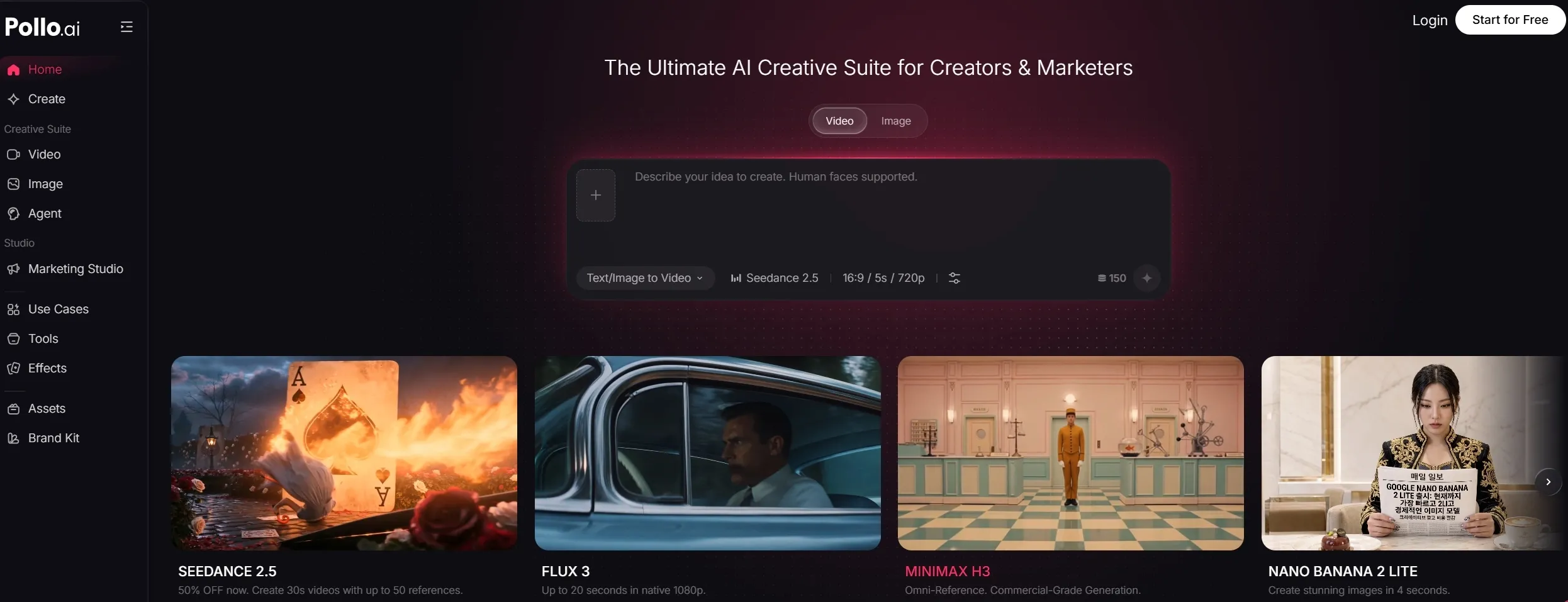Click the Brand Kit icon
The width and height of the screenshot is (1568, 602).
coord(13,438)
